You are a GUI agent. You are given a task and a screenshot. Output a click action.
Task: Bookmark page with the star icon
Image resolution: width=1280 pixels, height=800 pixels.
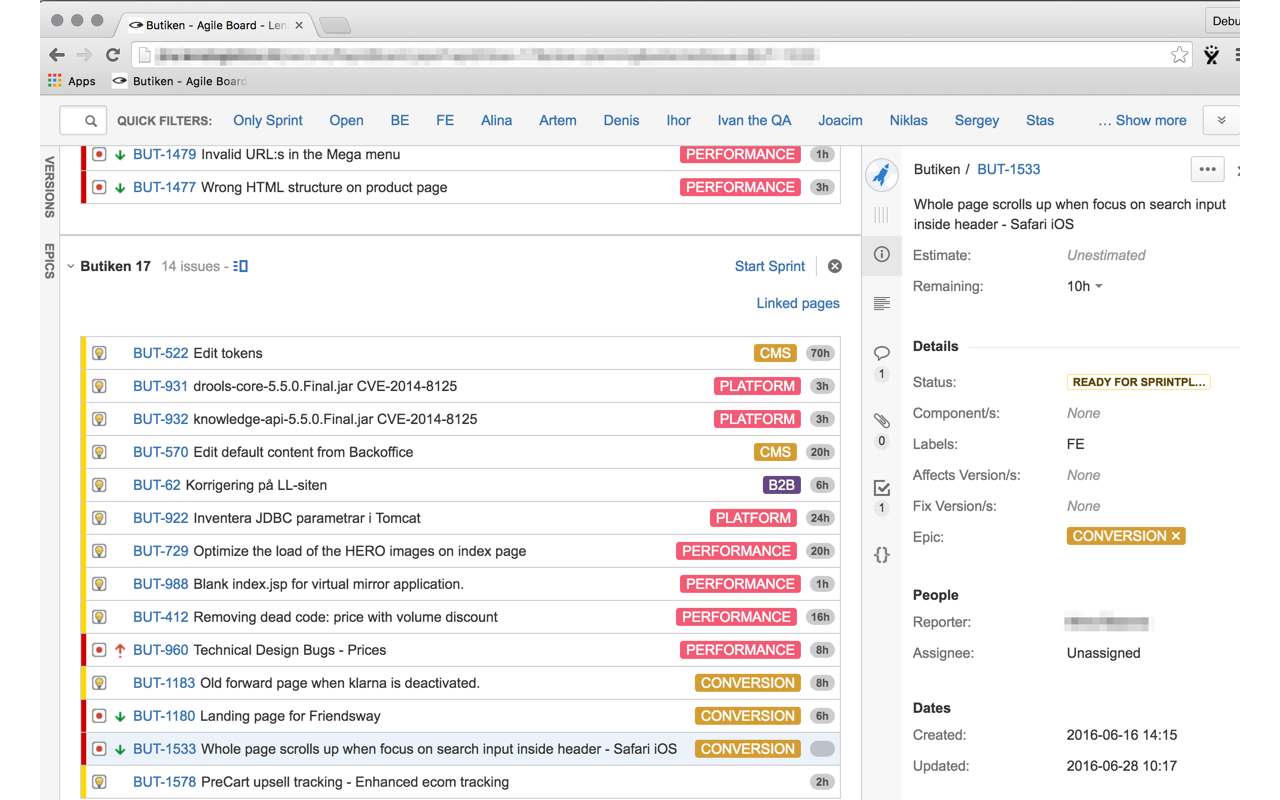[x=1179, y=55]
